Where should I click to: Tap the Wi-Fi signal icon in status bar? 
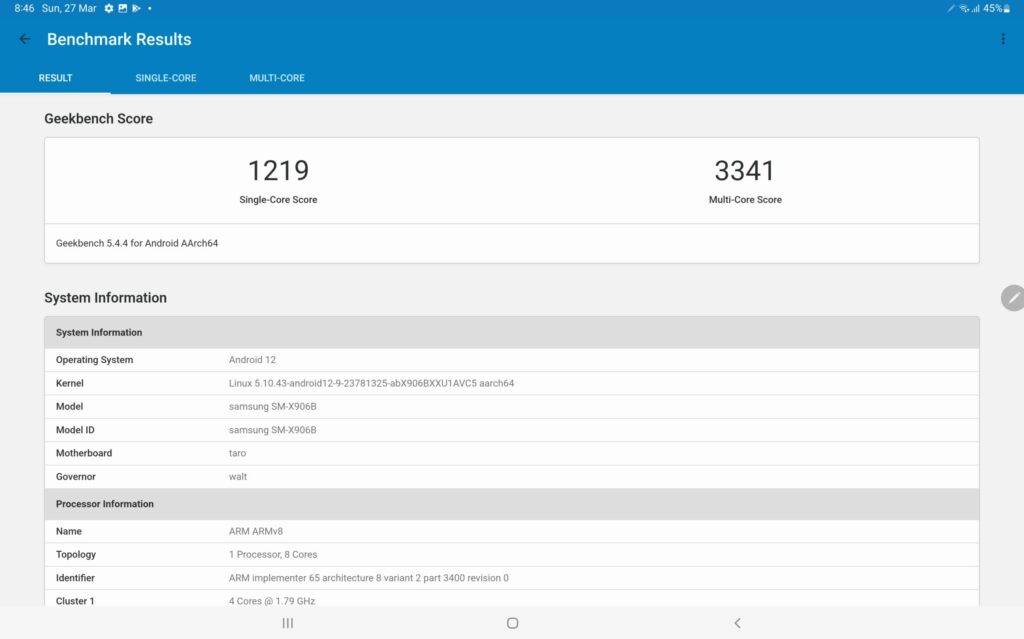tap(963, 8)
